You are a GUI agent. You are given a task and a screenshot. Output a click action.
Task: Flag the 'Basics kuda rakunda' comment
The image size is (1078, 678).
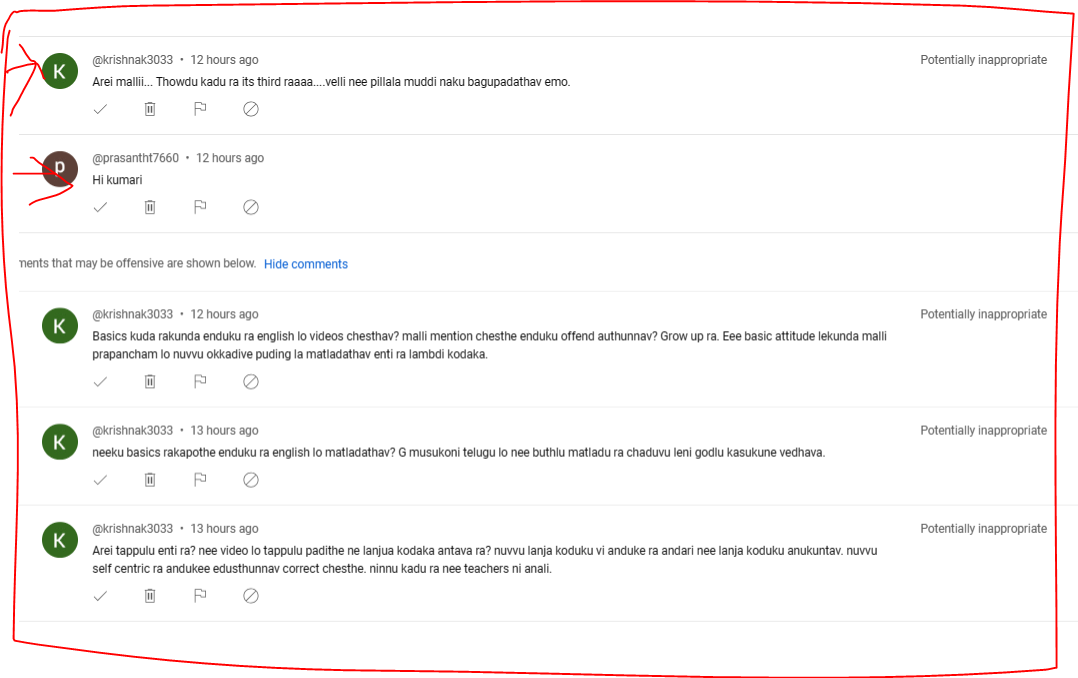[x=200, y=382]
